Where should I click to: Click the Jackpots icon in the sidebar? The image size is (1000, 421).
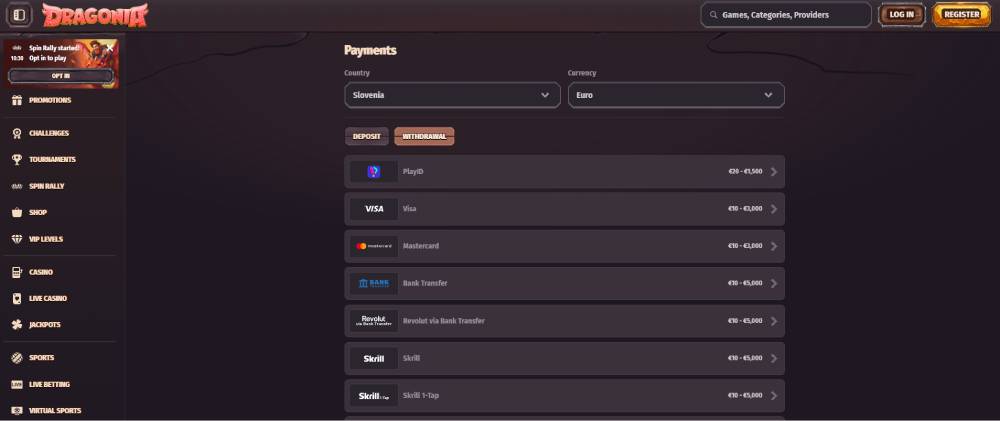coord(17,325)
